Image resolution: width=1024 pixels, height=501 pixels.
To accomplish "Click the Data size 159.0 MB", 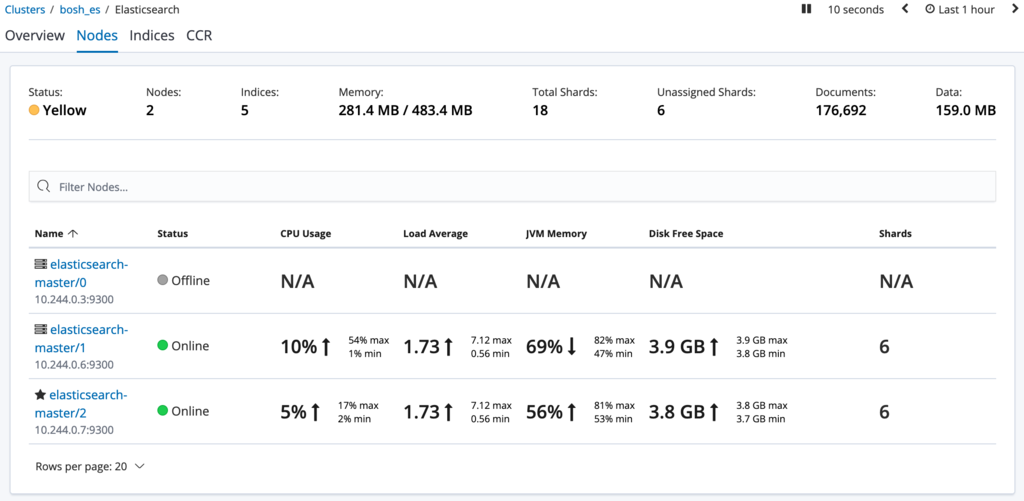I will click(965, 110).
